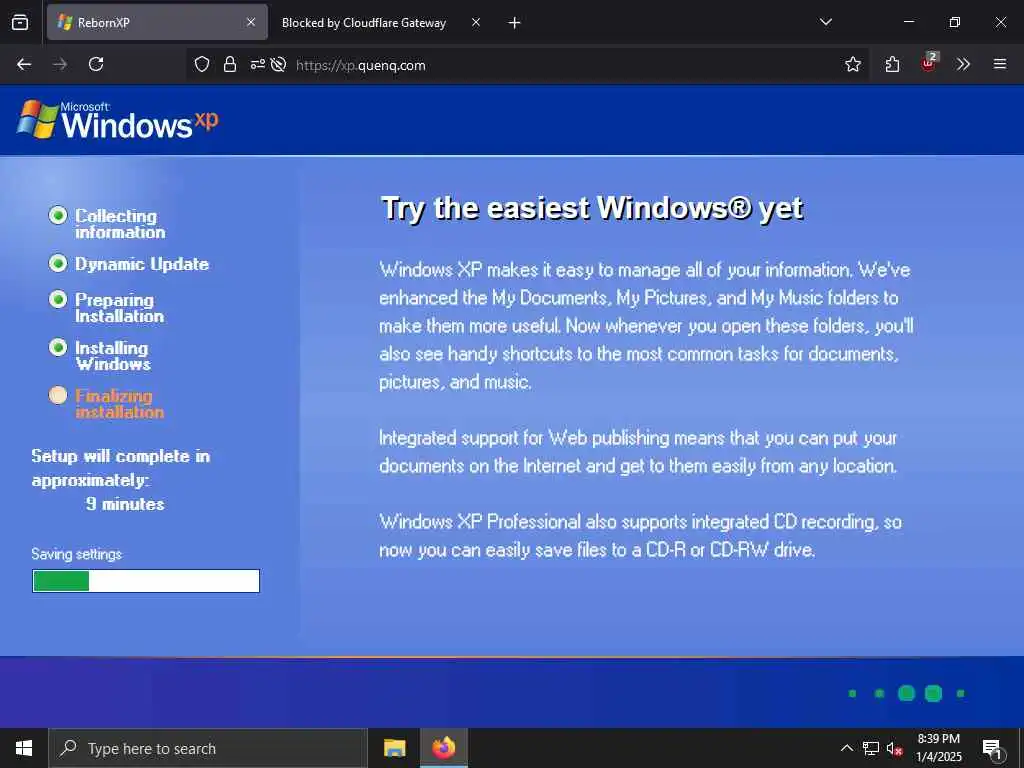The image size is (1024, 768).
Task: Open the Extensions puzzle icon
Action: pyautogui.click(x=892, y=64)
